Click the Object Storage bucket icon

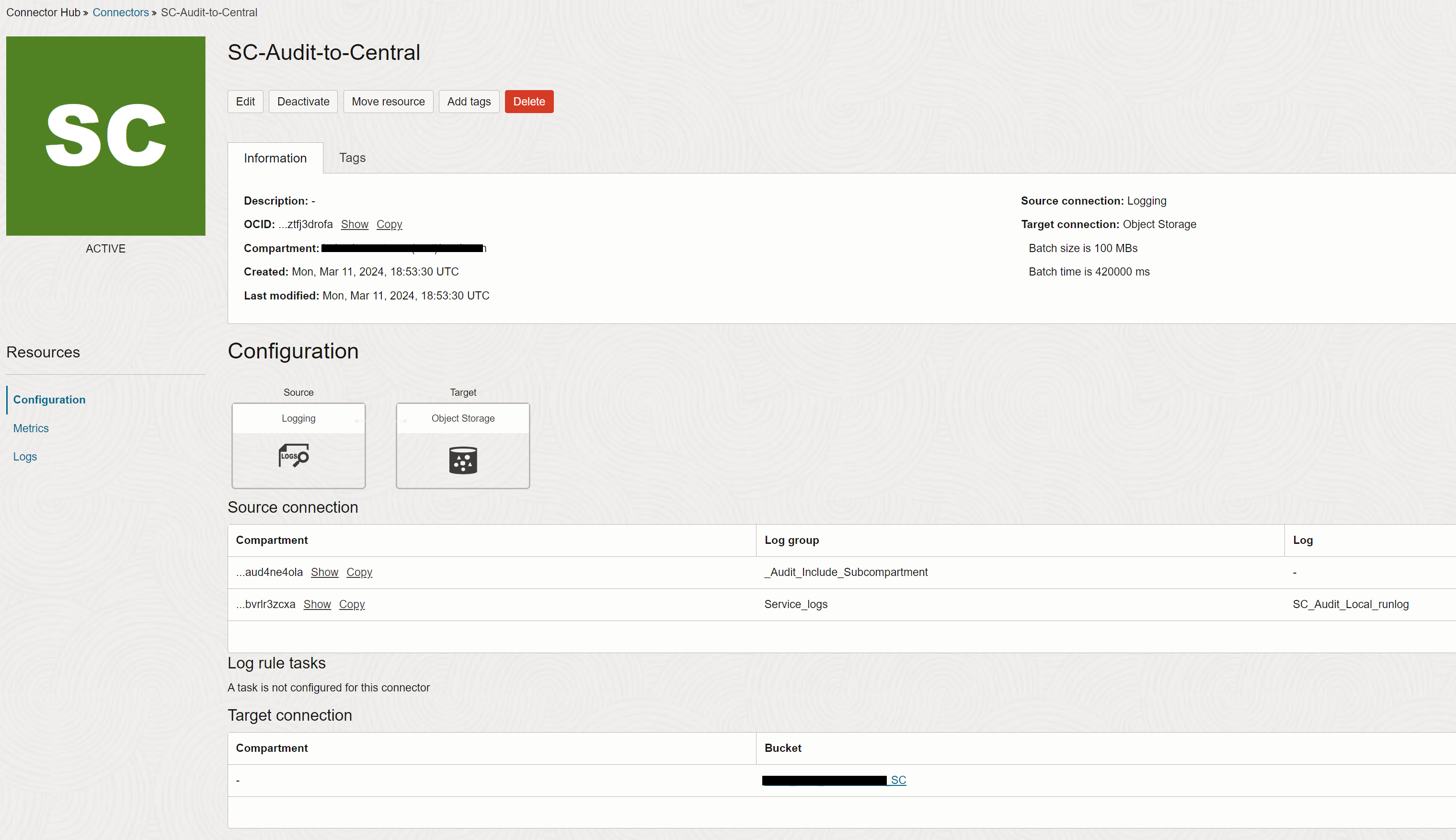(x=463, y=460)
